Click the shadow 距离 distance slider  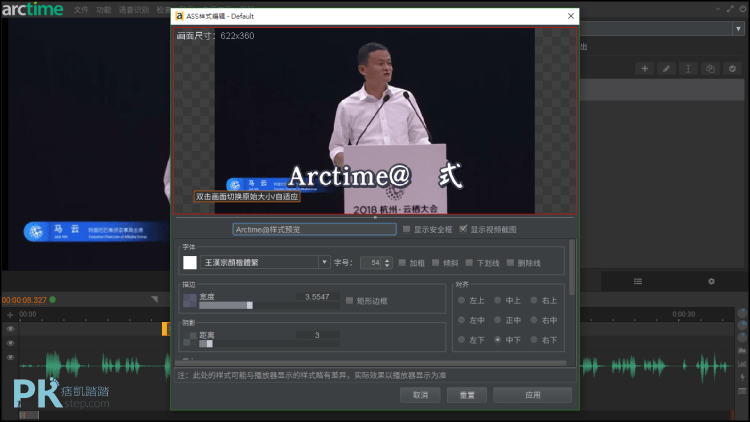tap(269, 344)
